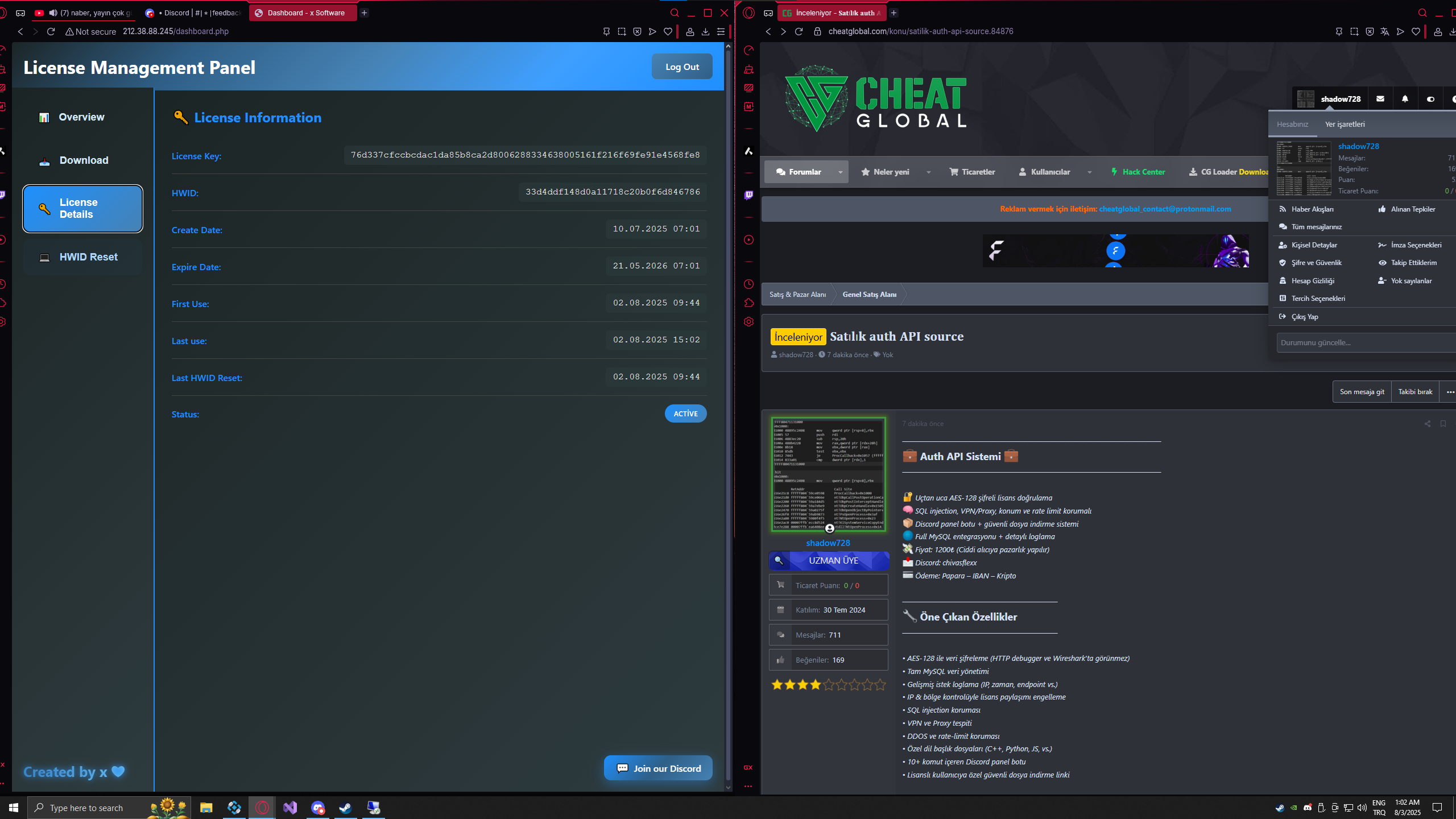Viewport: 1456px width, 819px height.
Task: Select the License Details sidebar item
Action: pyautogui.click(x=82, y=209)
